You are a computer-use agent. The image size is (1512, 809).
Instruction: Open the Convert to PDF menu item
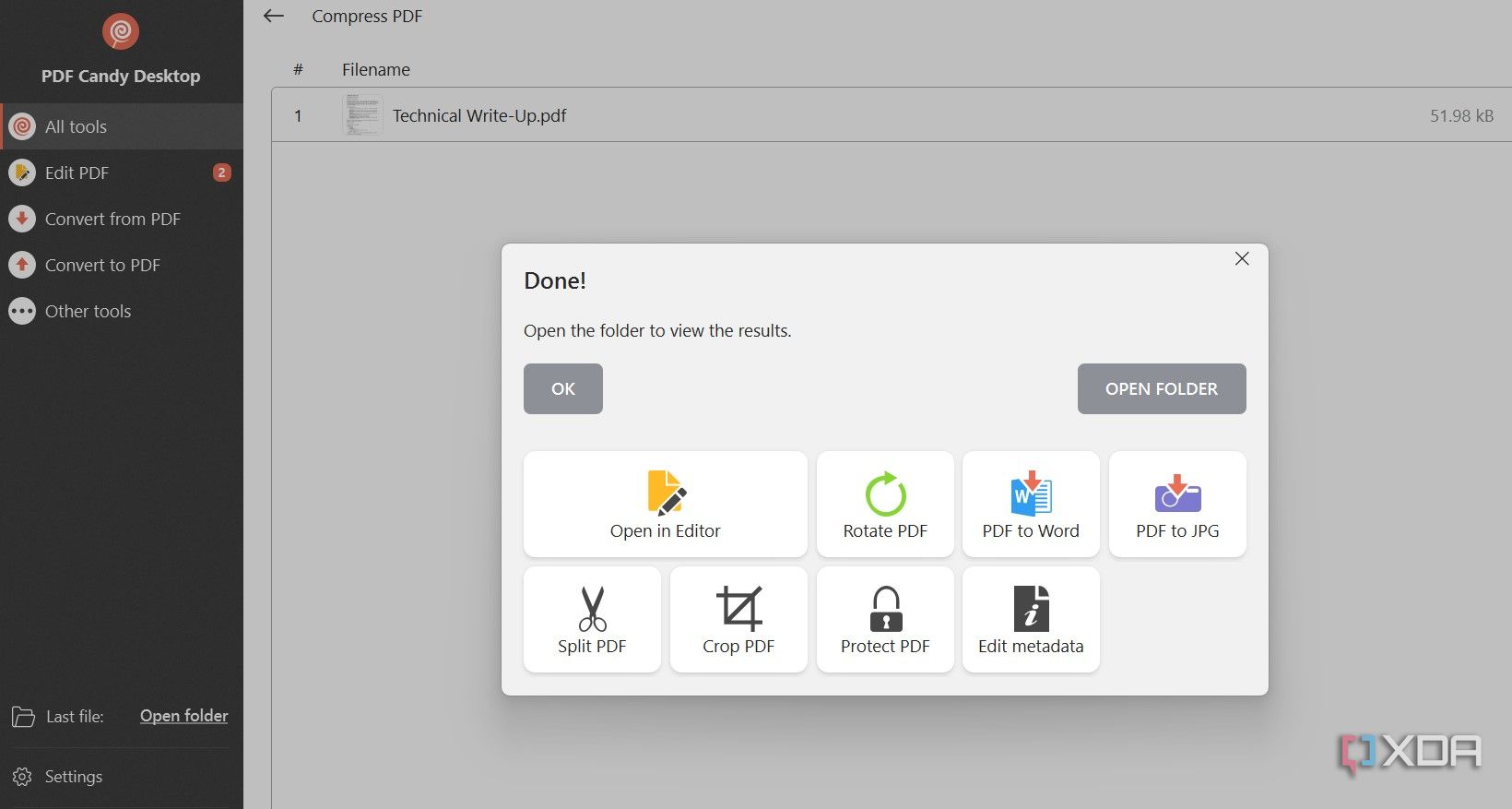click(122, 265)
